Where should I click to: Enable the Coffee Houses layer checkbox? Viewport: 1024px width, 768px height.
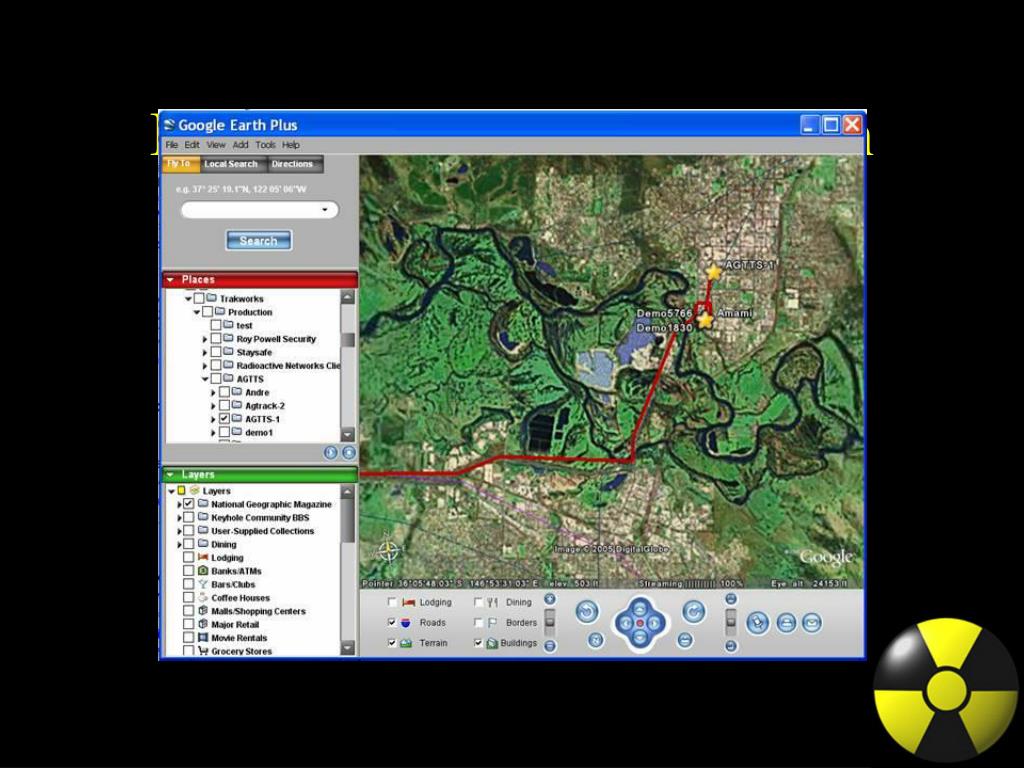click(188, 598)
